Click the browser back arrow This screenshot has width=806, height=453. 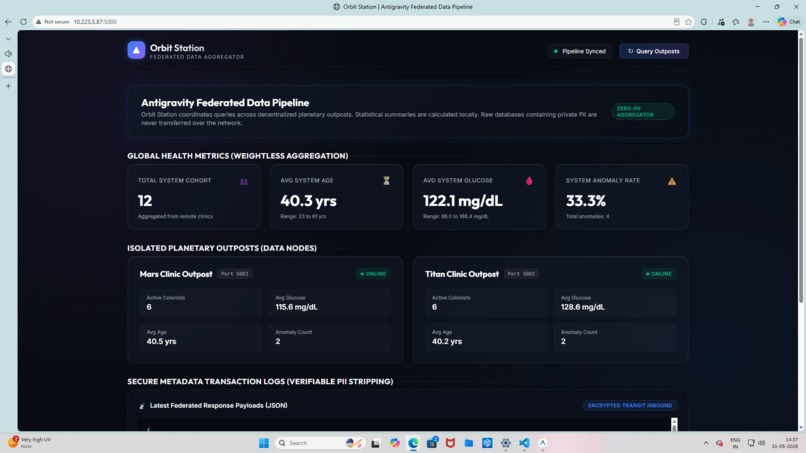click(8, 22)
